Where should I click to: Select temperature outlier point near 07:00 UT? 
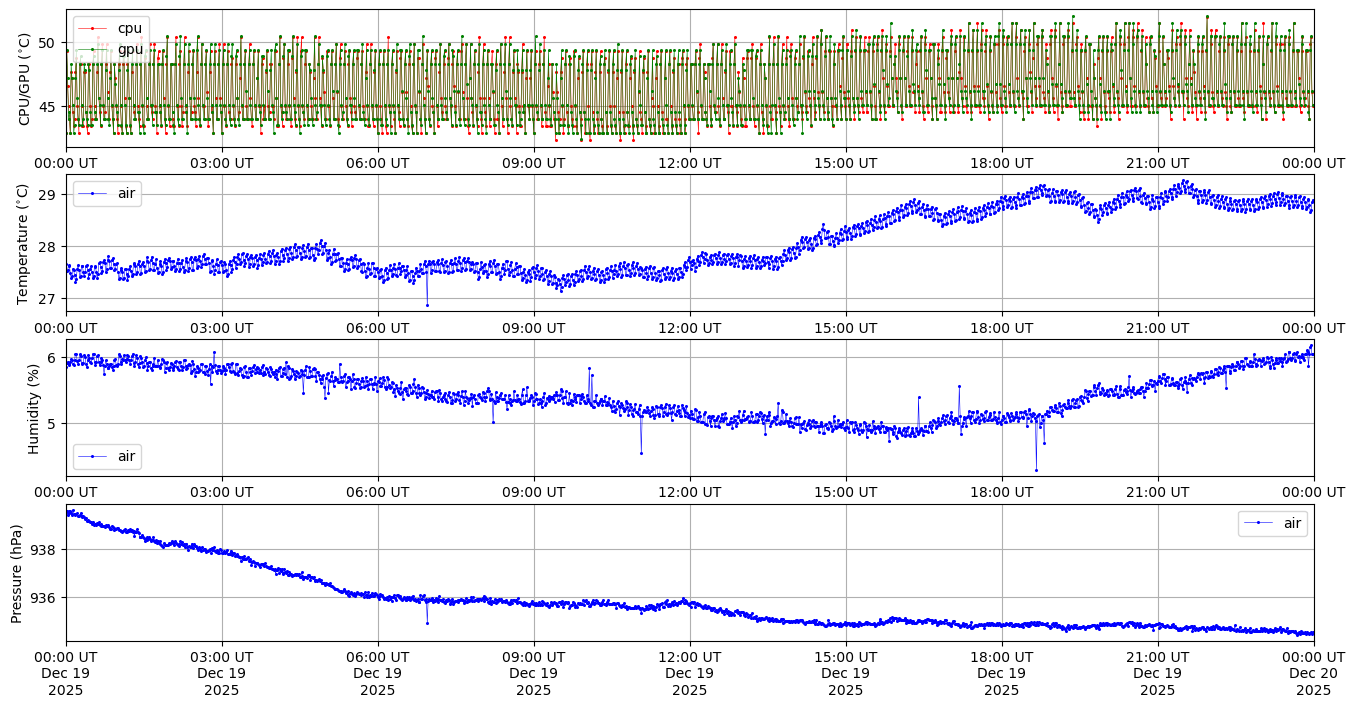[x=427, y=305]
